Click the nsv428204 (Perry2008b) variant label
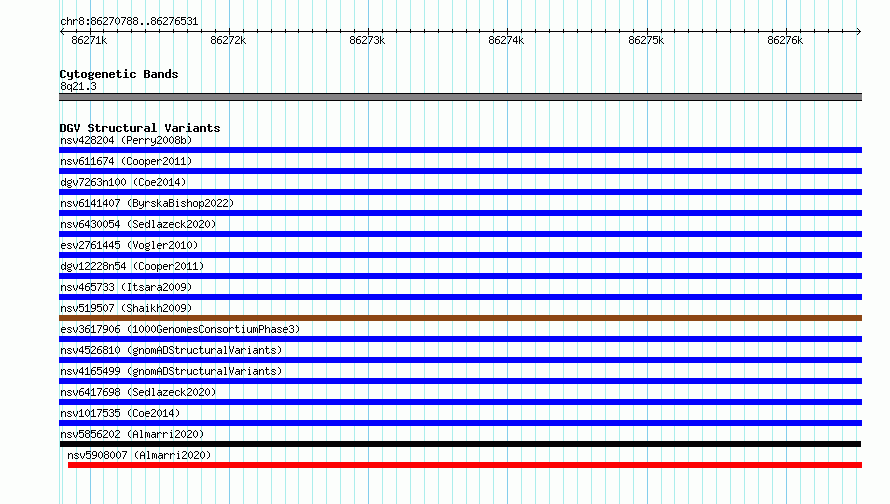Image resolution: width=890 pixels, height=504 pixels. coord(126,140)
